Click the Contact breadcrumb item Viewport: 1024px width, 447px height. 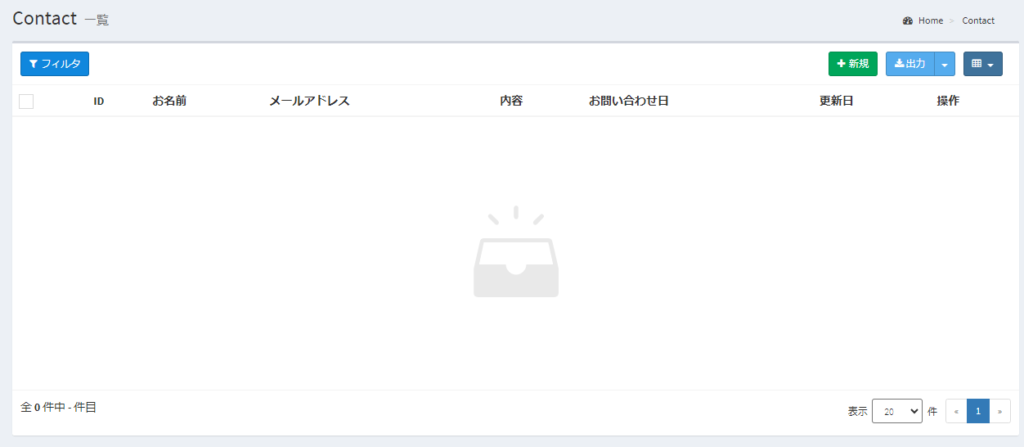[x=978, y=20]
